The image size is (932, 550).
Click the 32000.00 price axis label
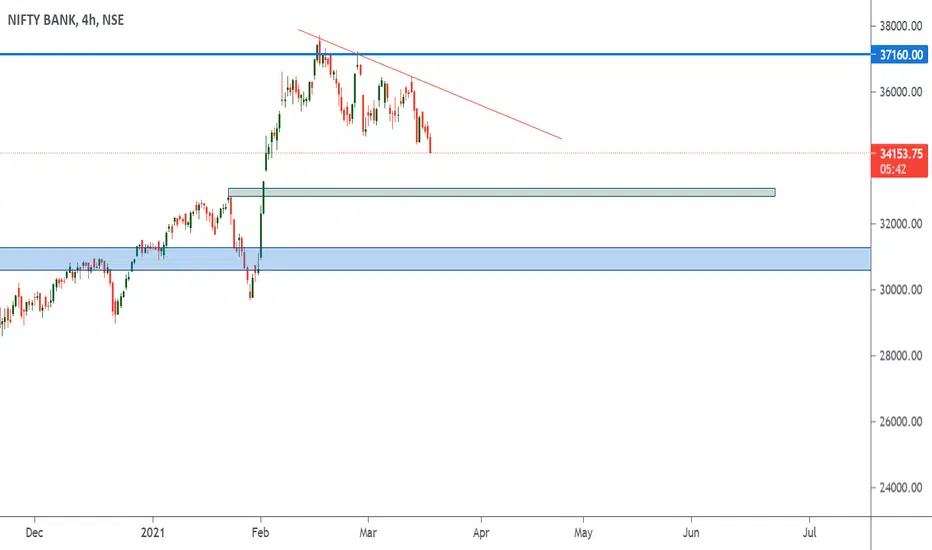pos(901,224)
